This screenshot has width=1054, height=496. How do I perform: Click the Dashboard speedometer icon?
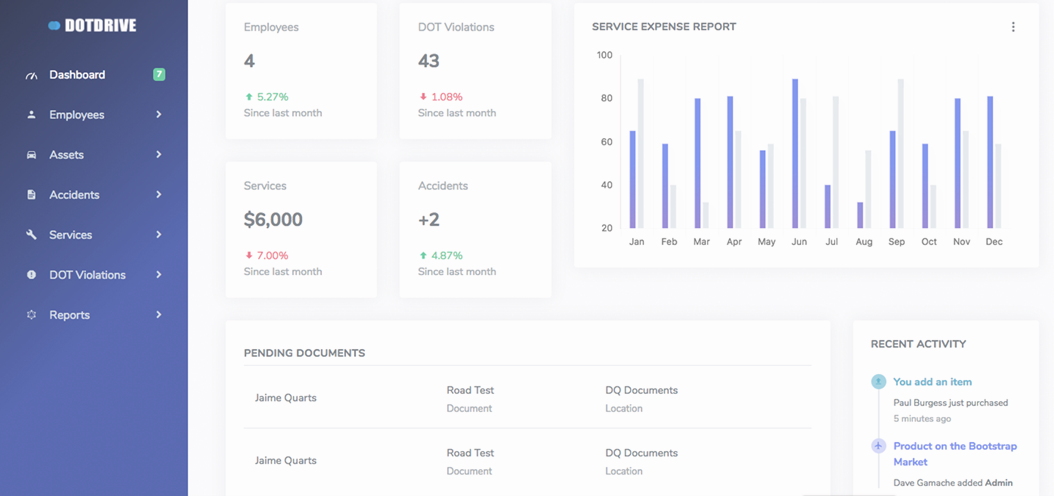(31, 75)
